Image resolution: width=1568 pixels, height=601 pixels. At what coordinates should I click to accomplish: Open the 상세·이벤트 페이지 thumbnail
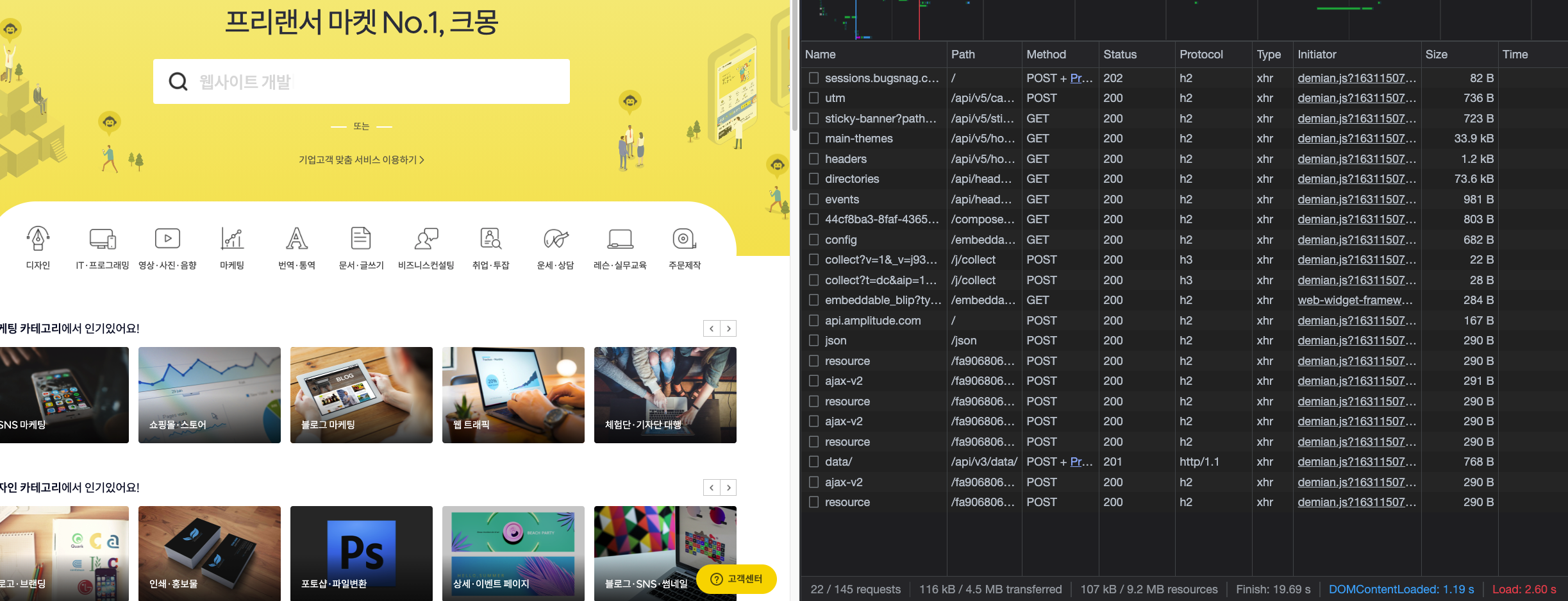[513, 554]
